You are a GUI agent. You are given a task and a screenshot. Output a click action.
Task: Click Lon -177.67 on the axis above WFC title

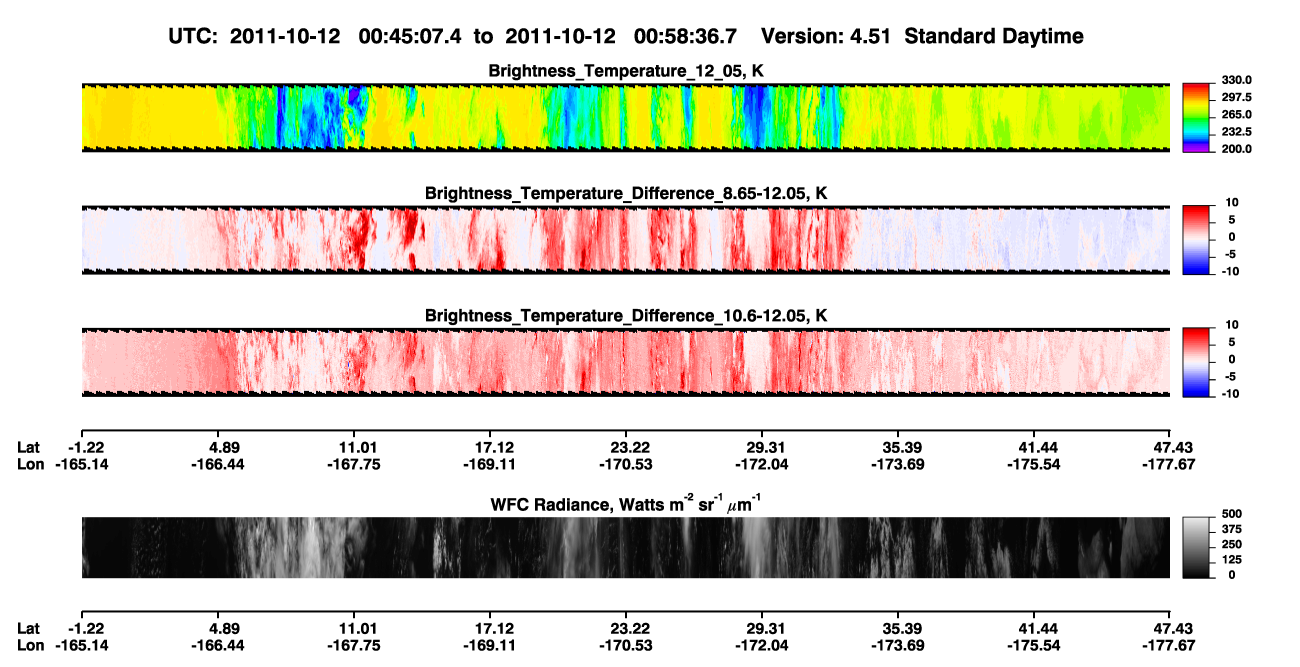(1170, 464)
